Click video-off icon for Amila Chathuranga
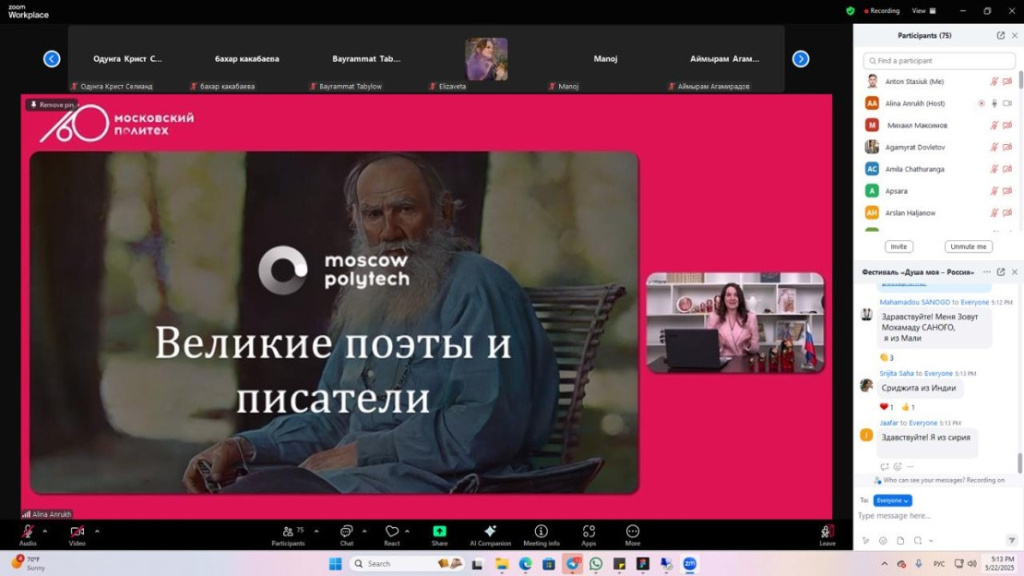 (x=1007, y=169)
